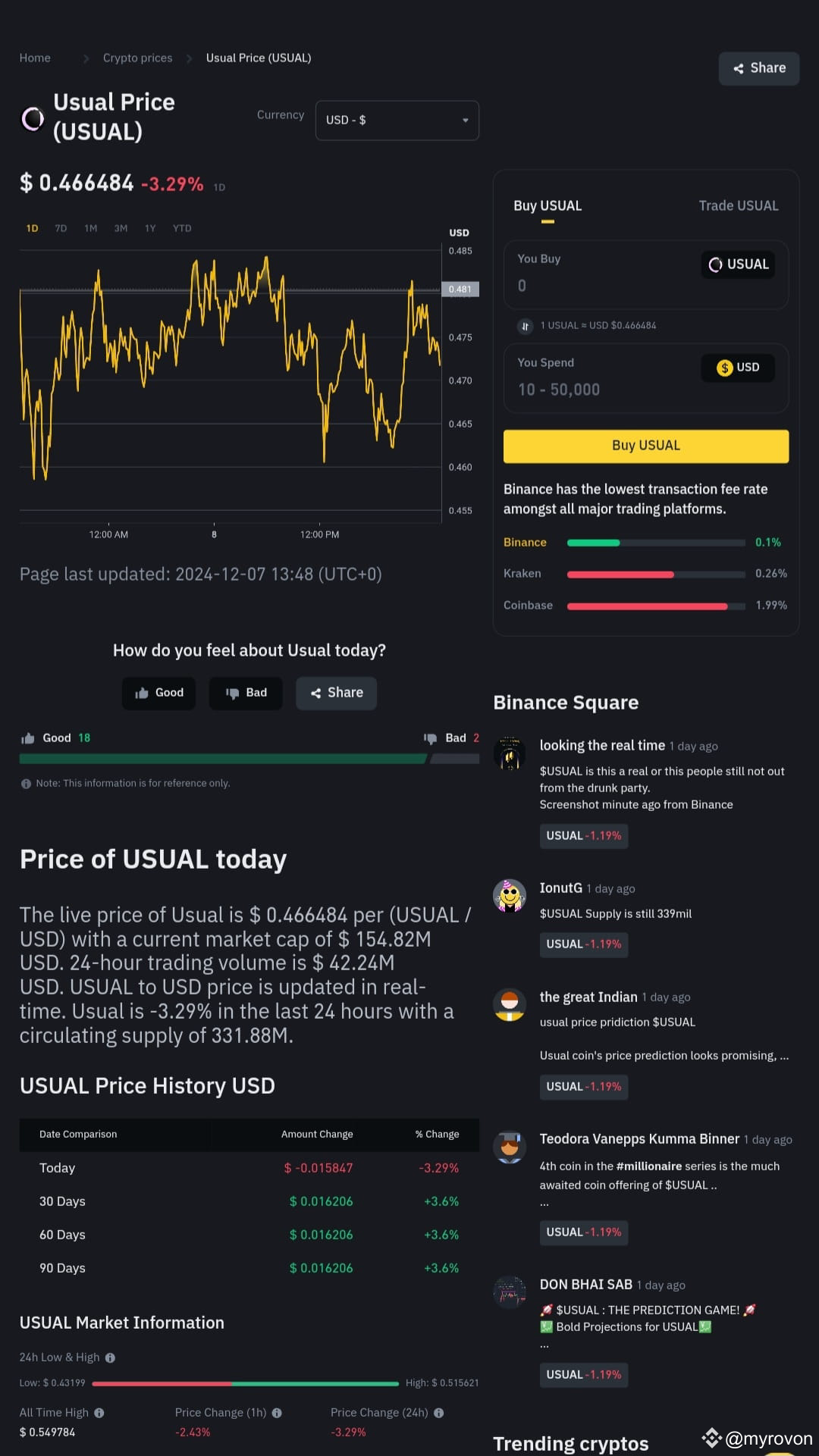The width and height of the screenshot is (819, 1456).
Task: Click the Share icon at top right
Action: click(x=739, y=68)
